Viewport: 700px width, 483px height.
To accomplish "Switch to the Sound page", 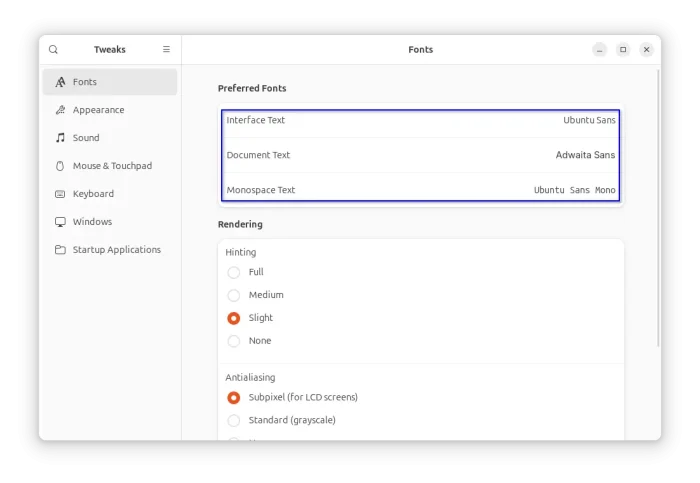I will 110,137.
